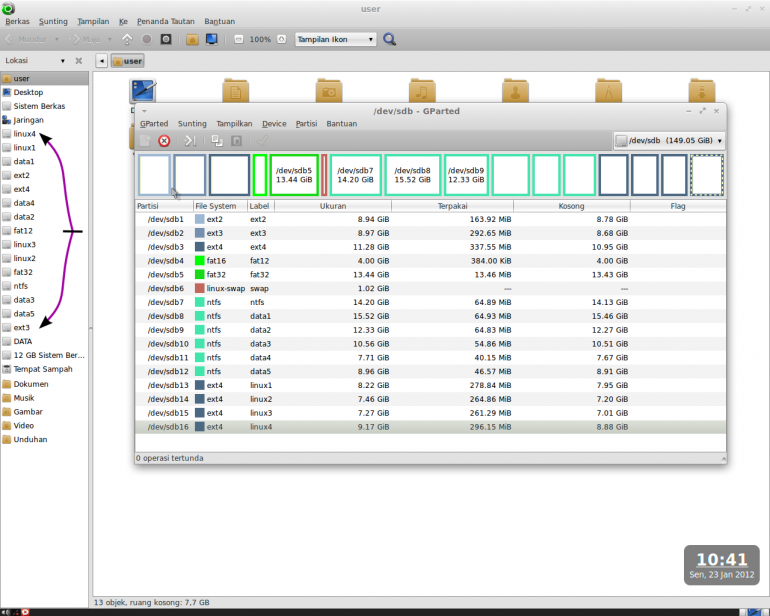Image resolution: width=770 pixels, height=616 pixels.
Task: Click the GParted resize/move icon
Action: point(190,141)
